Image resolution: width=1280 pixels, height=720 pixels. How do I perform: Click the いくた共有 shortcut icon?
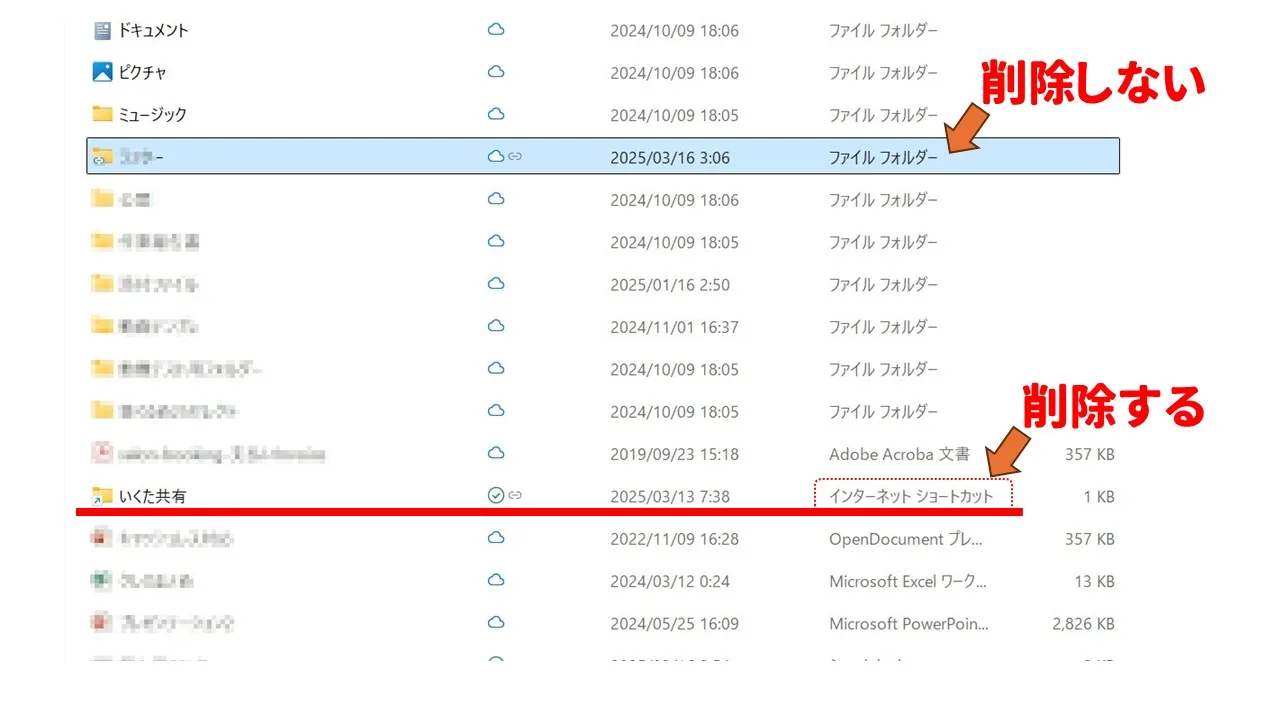102,496
